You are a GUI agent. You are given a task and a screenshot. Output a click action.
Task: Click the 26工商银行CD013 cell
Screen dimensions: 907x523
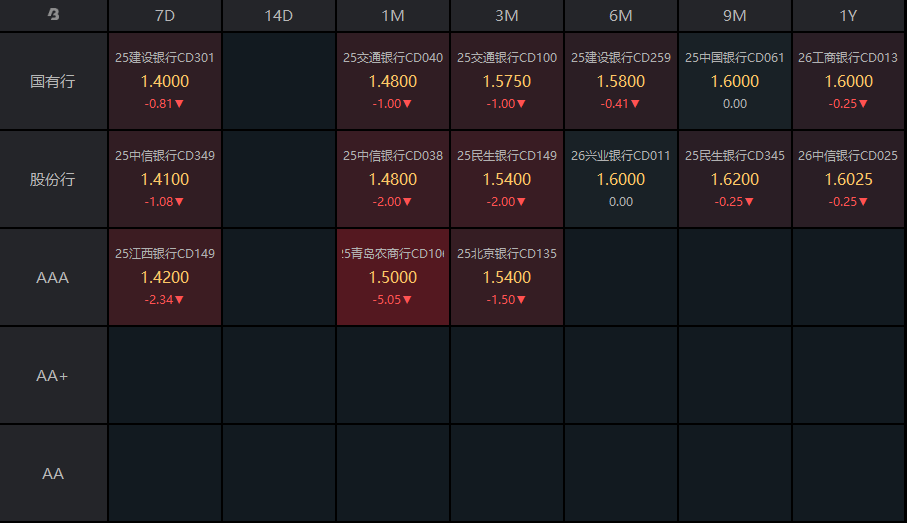849,81
